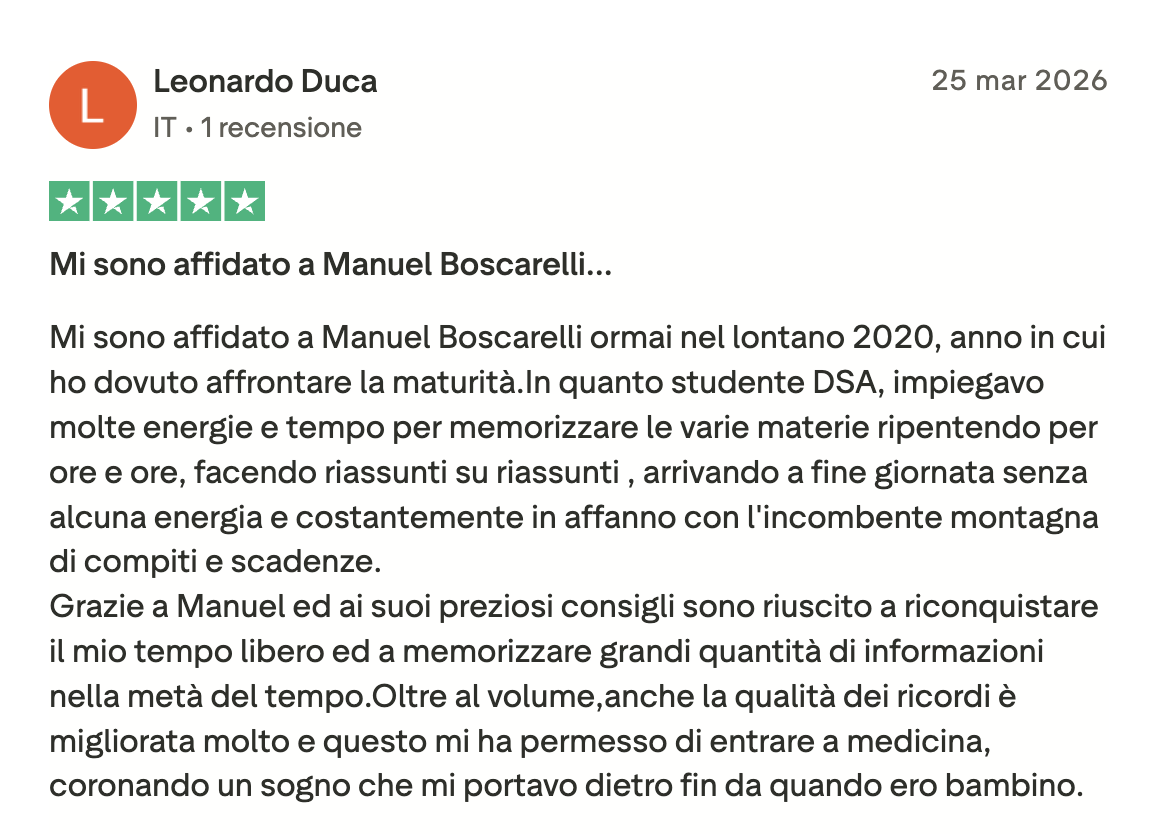Click the orange L avatar icon

[92, 105]
